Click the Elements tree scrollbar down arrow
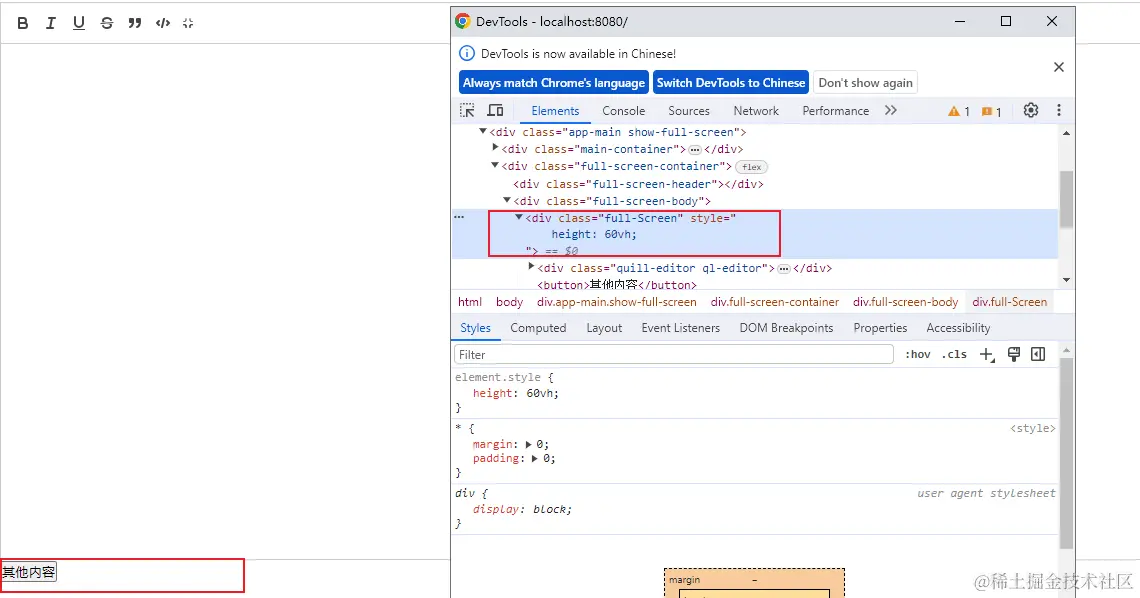The width and height of the screenshot is (1140, 598). pyautogui.click(x=1066, y=280)
